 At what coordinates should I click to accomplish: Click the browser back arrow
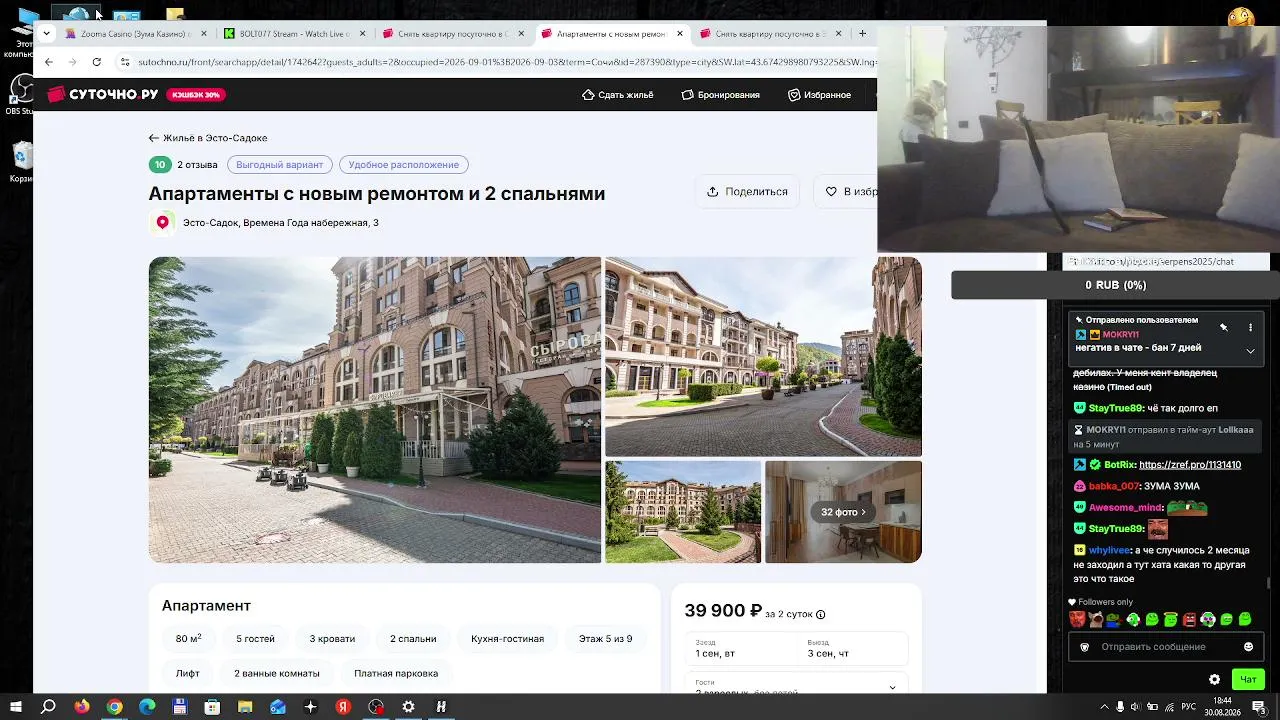coord(49,62)
